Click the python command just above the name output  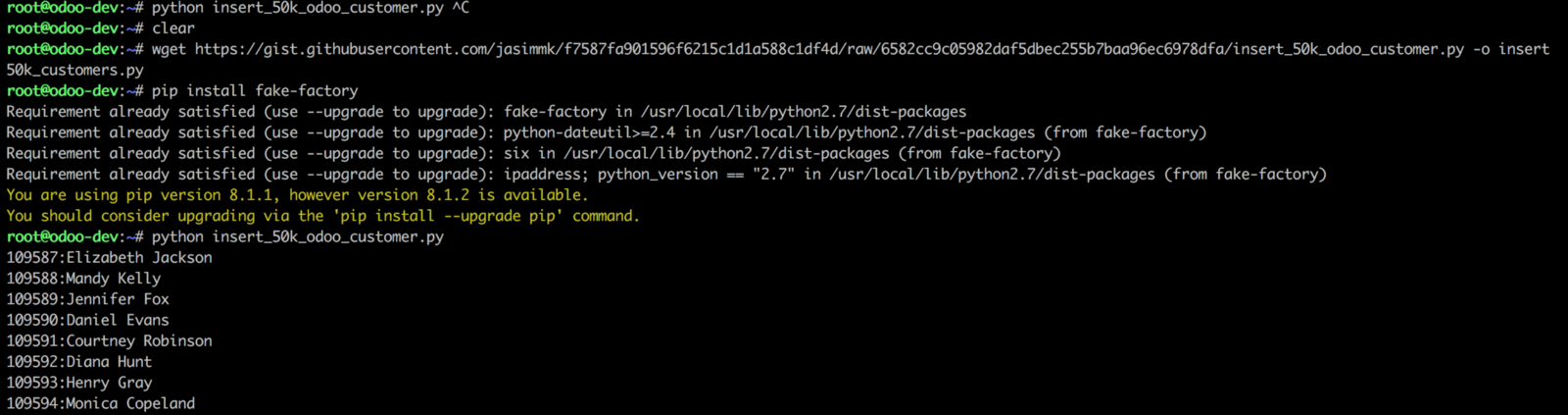(x=298, y=236)
